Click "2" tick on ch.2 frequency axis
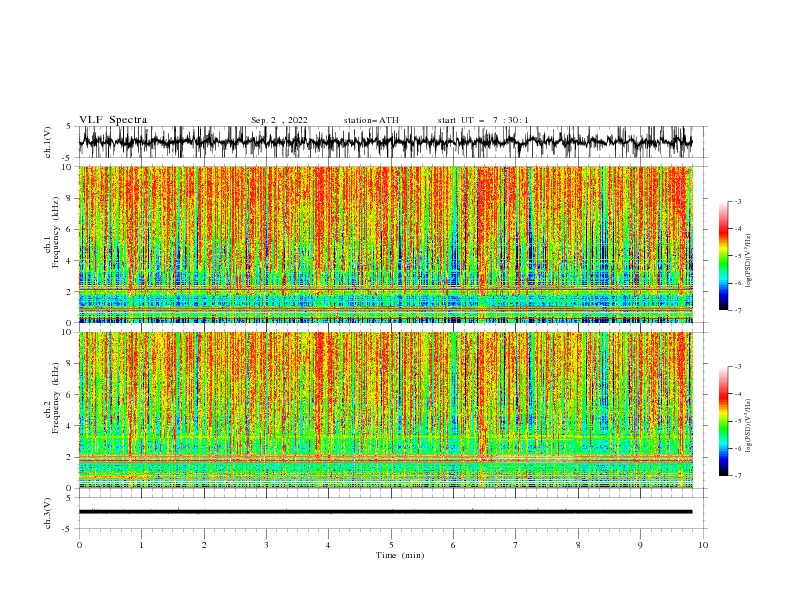The height and width of the screenshot is (612, 792). pos(69,457)
